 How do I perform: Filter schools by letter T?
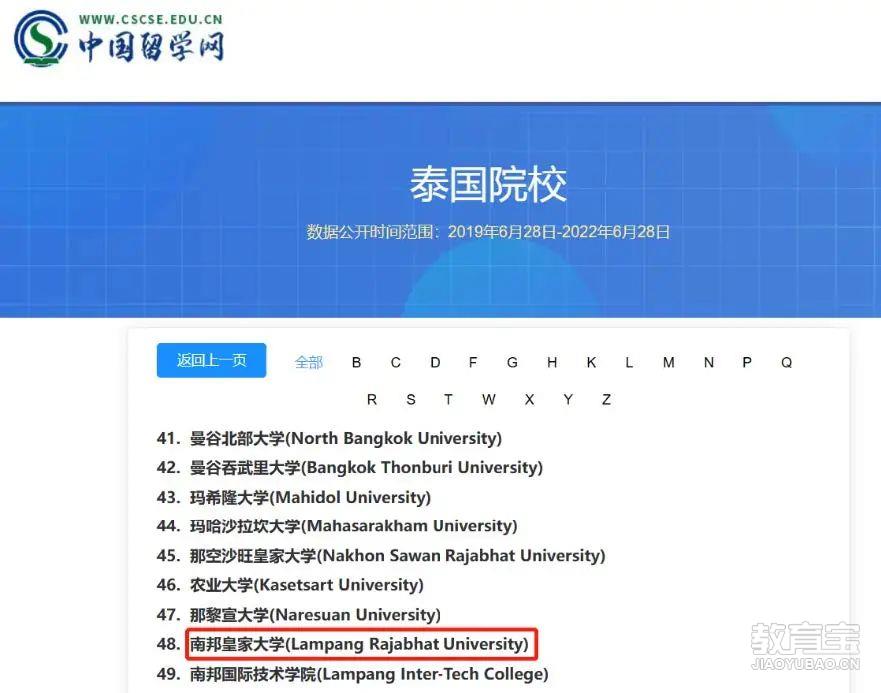[x=448, y=400]
